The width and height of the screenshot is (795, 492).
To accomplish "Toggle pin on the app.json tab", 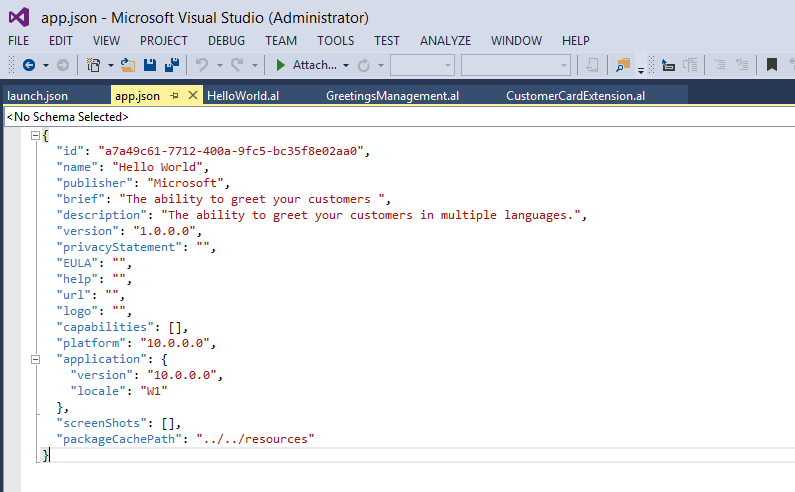I will (173, 96).
